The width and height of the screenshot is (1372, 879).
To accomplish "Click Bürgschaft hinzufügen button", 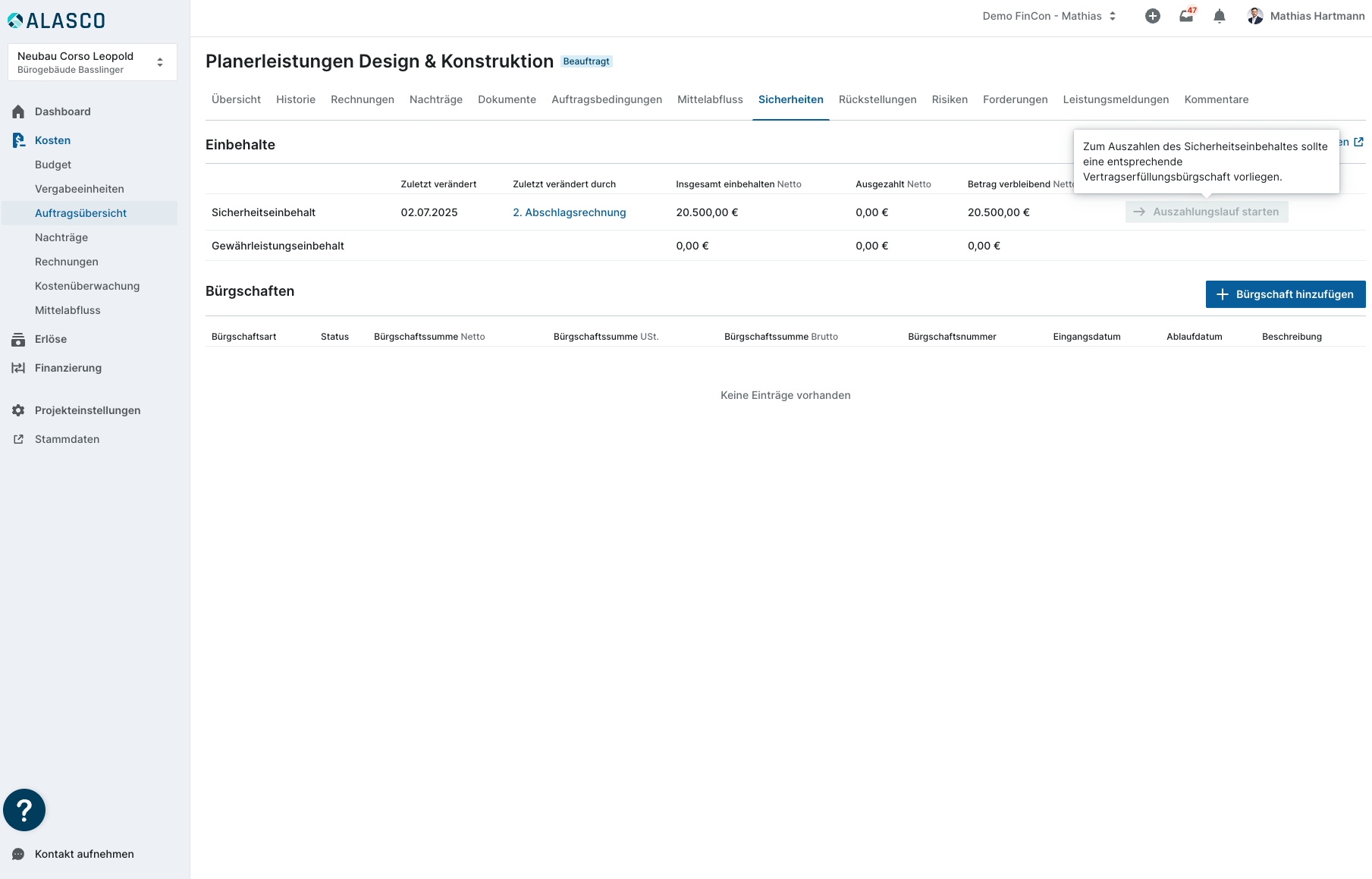I will click(x=1285, y=294).
